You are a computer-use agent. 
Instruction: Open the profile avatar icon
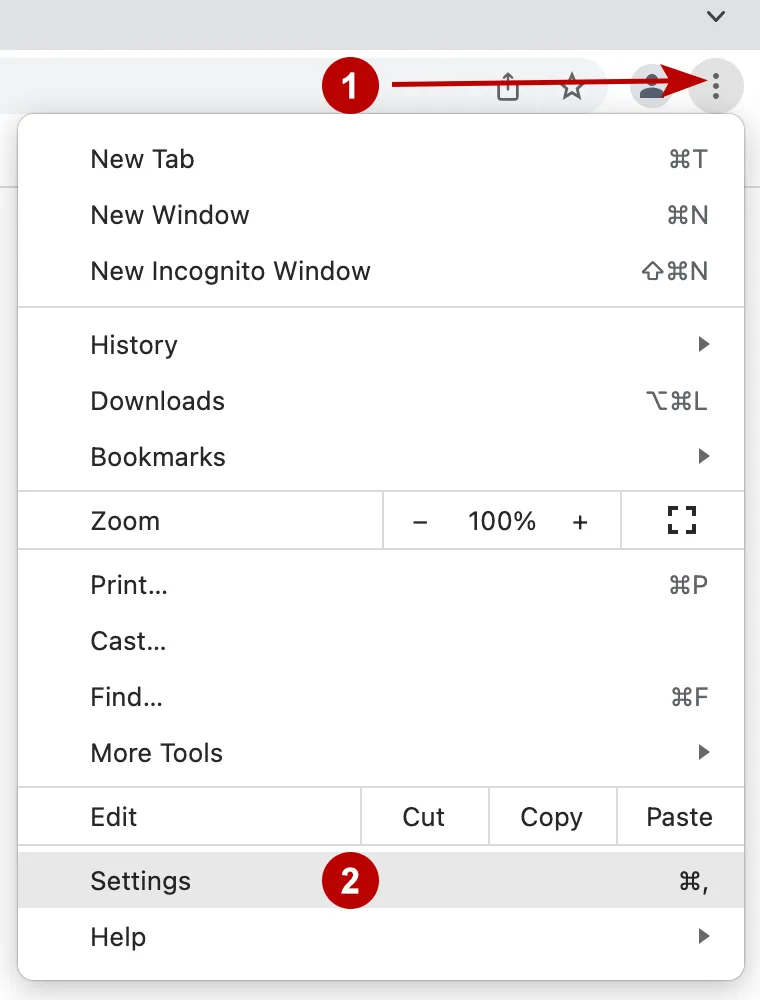pos(652,88)
